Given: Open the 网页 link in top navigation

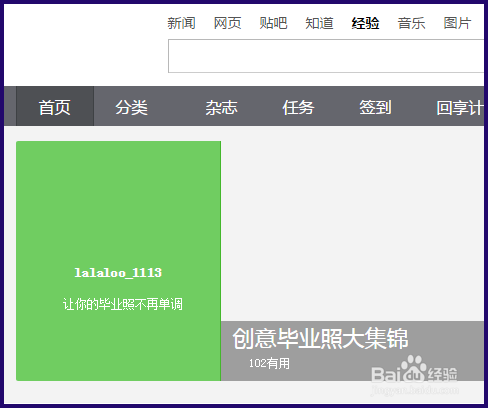Looking at the screenshot, I should click(227, 23).
